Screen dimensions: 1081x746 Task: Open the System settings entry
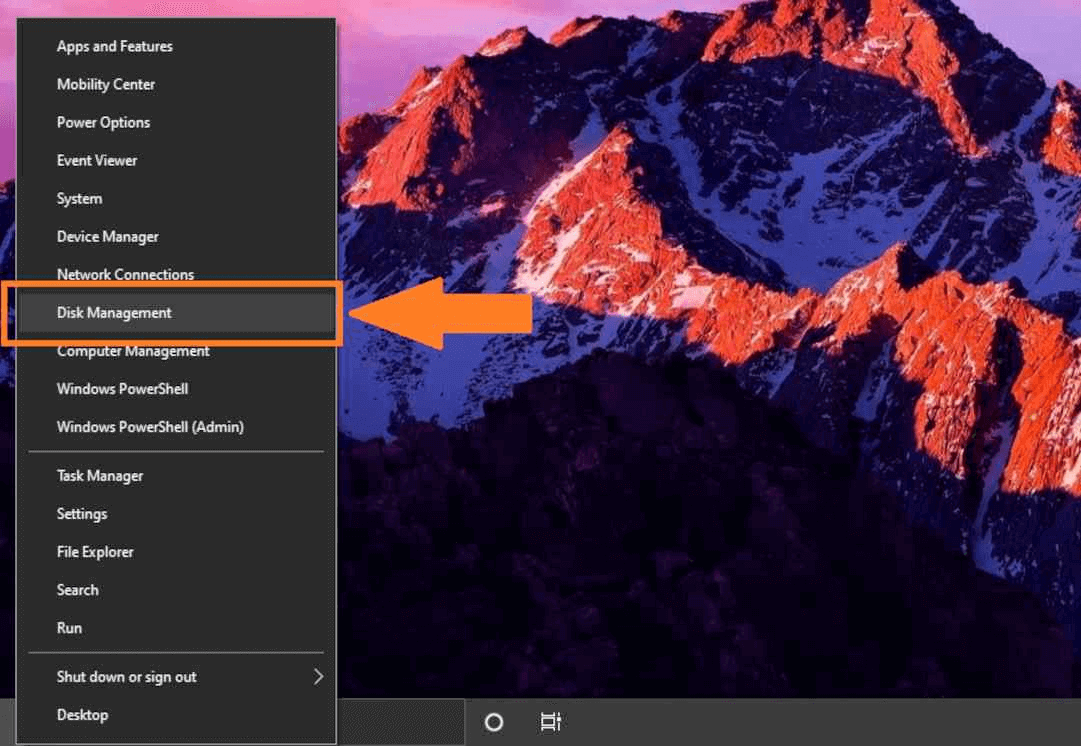tap(79, 198)
